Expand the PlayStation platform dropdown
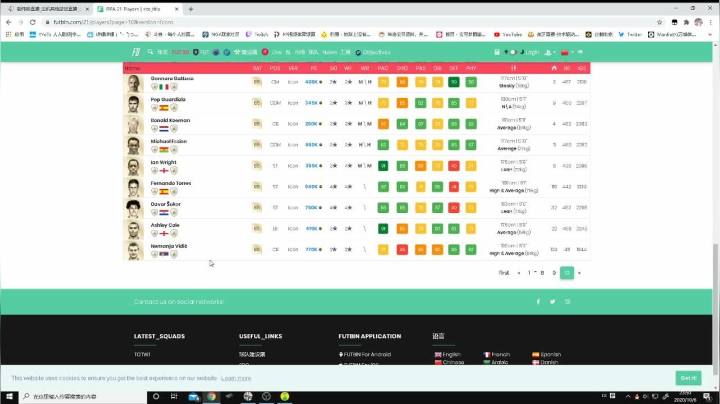Screen dimensions: 720x404 [550, 52]
